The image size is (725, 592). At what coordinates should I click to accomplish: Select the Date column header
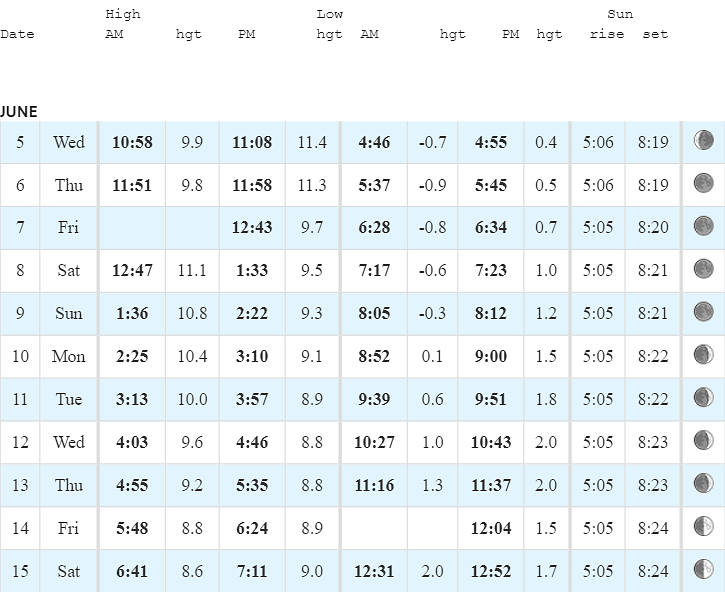[17, 34]
